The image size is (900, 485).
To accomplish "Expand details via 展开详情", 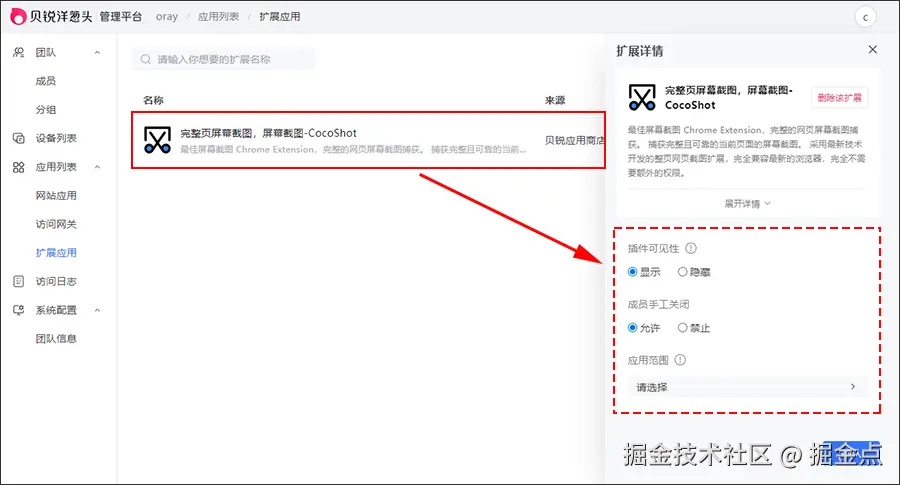I will coord(747,204).
